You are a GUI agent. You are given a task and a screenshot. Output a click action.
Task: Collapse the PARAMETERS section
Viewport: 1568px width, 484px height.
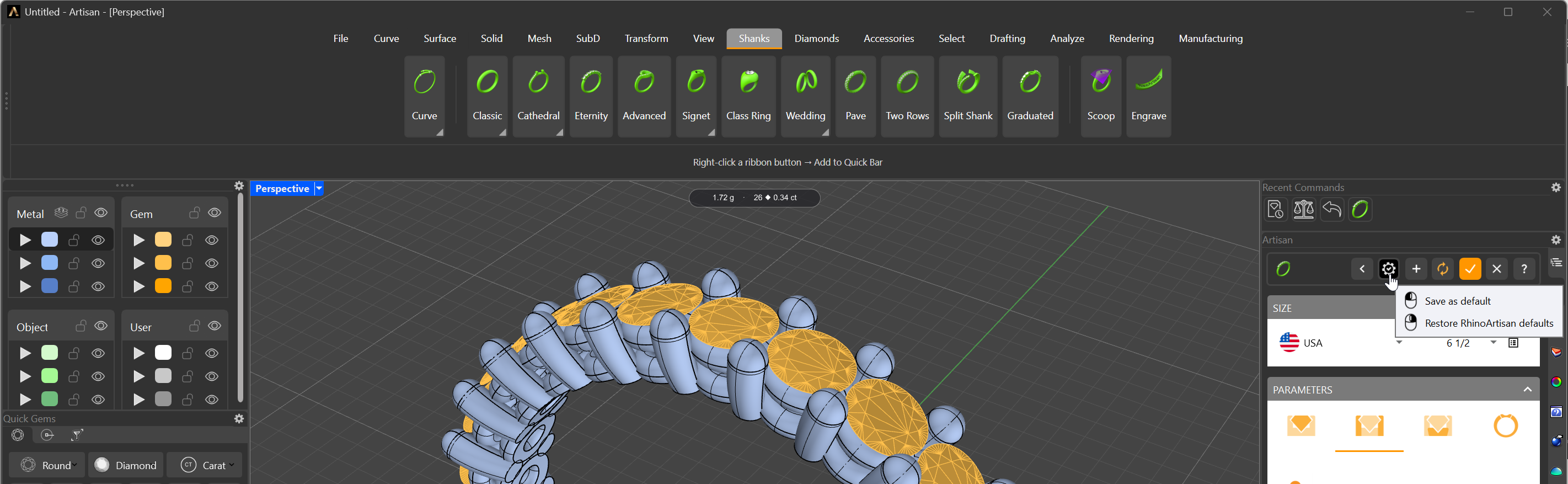point(1527,390)
